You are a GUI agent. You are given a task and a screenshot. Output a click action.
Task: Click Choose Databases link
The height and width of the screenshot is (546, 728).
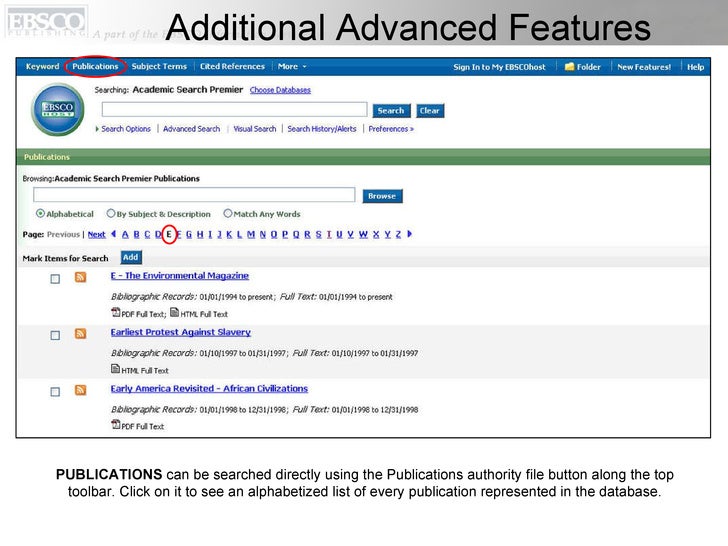click(280, 90)
